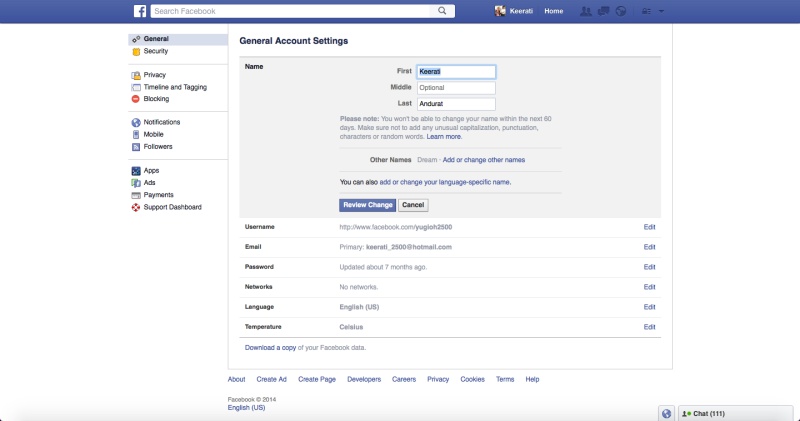This screenshot has width=800, height=421.
Task: Click the Cancel button
Action: coord(413,205)
